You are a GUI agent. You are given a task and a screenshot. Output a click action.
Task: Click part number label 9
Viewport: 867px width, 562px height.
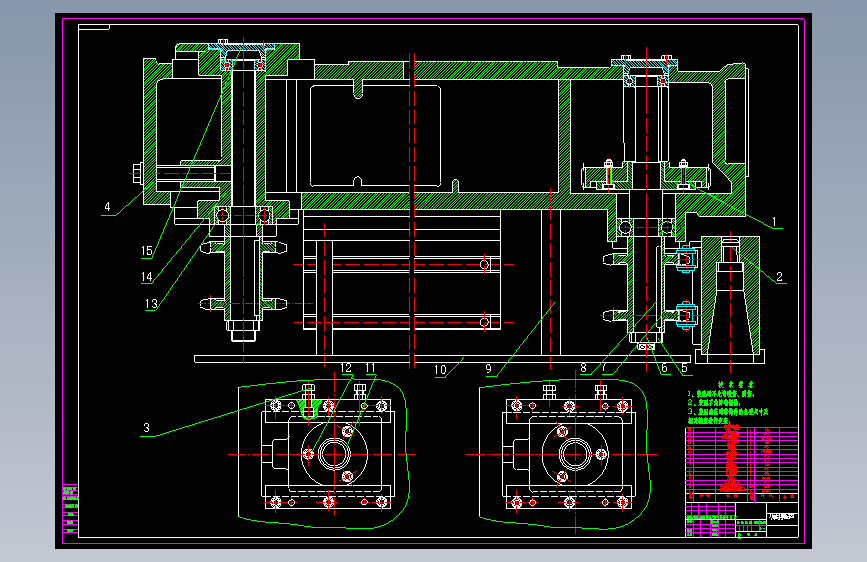tap(488, 369)
